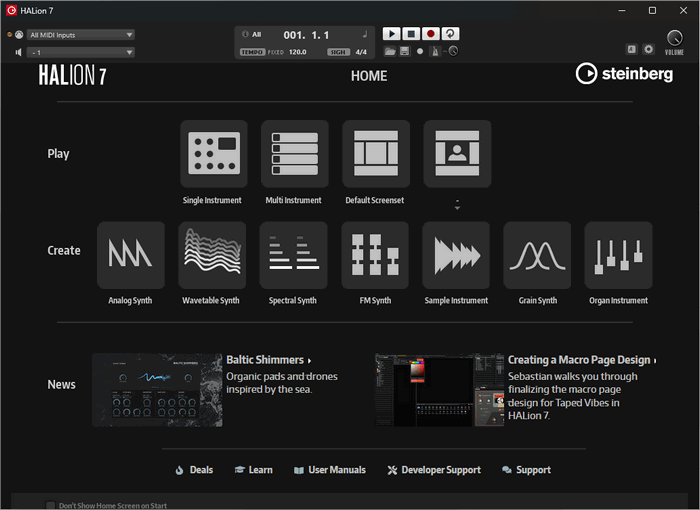Adjust the master Volume knob
The image size is (700, 510).
[x=674, y=38]
